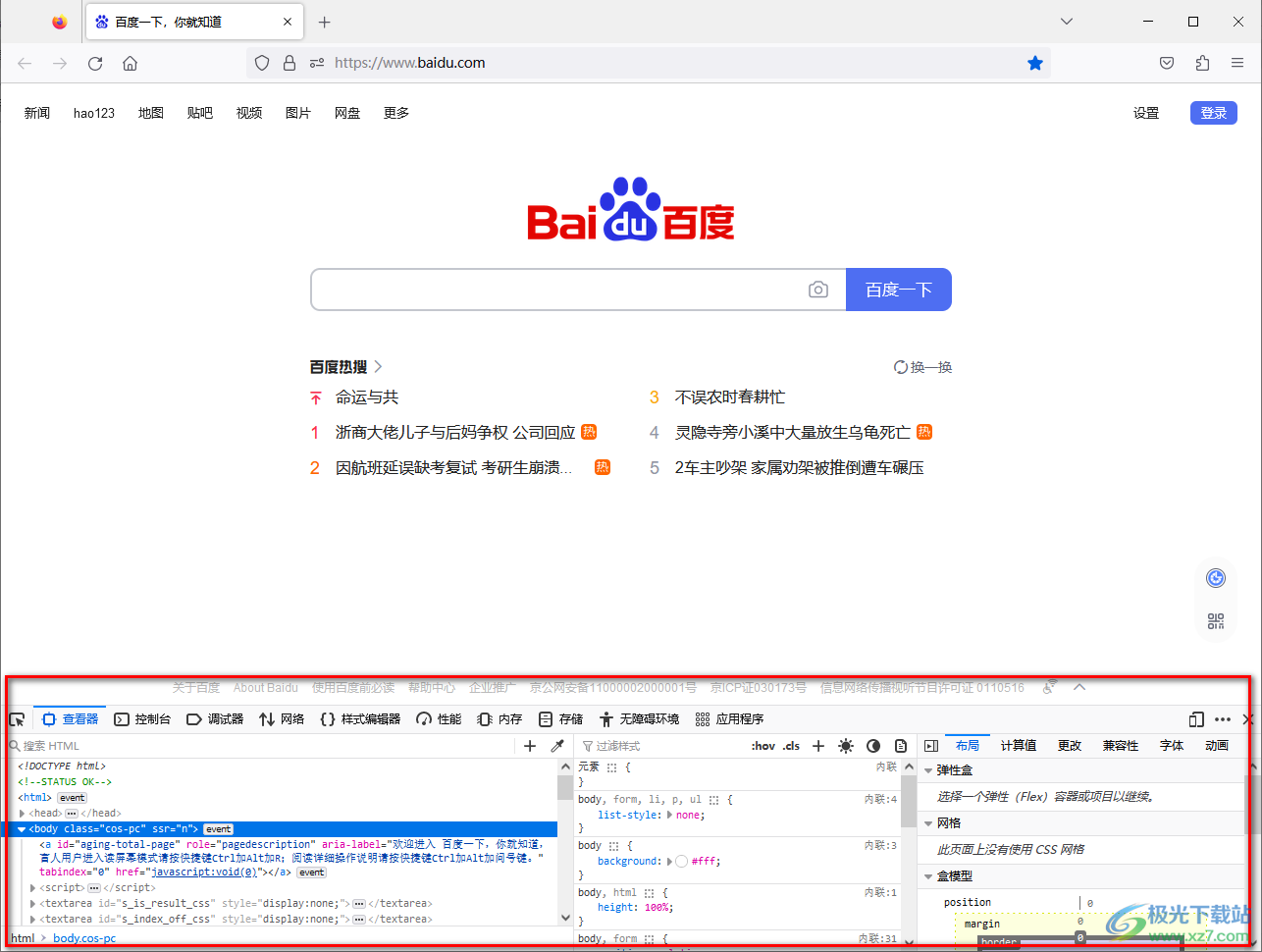This screenshot has height=952, width=1262.
Task: Select the 计算值 computed tab
Action: (x=1019, y=746)
